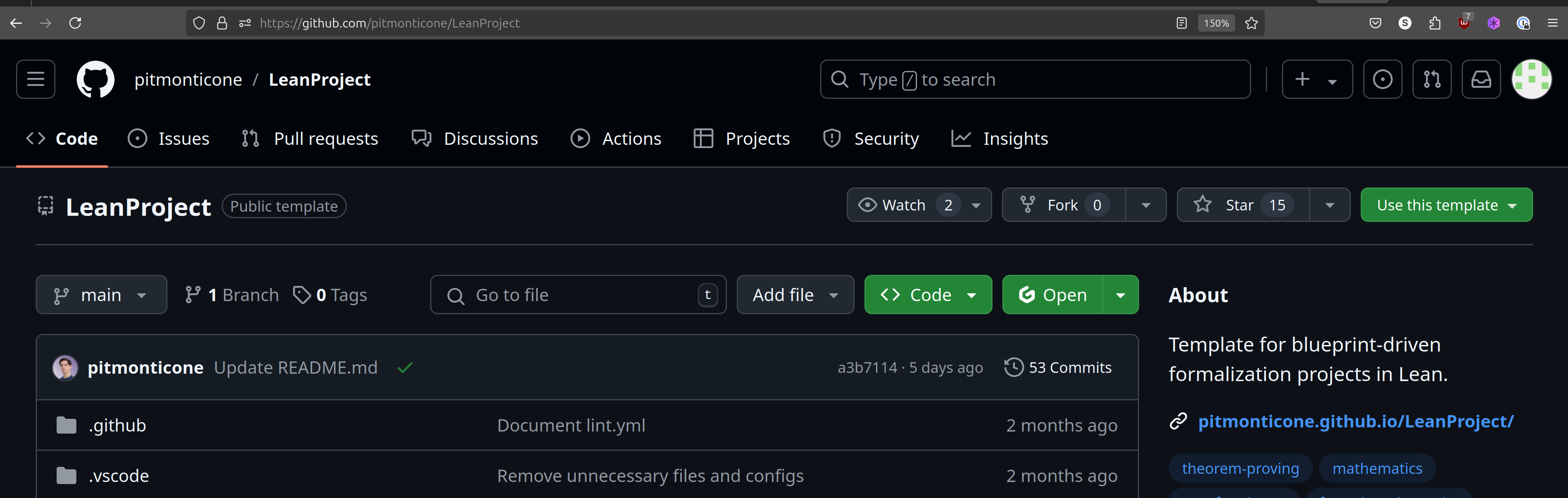Open the notifications inbox icon
This screenshot has height=498, width=1568.
click(1481, 79)
